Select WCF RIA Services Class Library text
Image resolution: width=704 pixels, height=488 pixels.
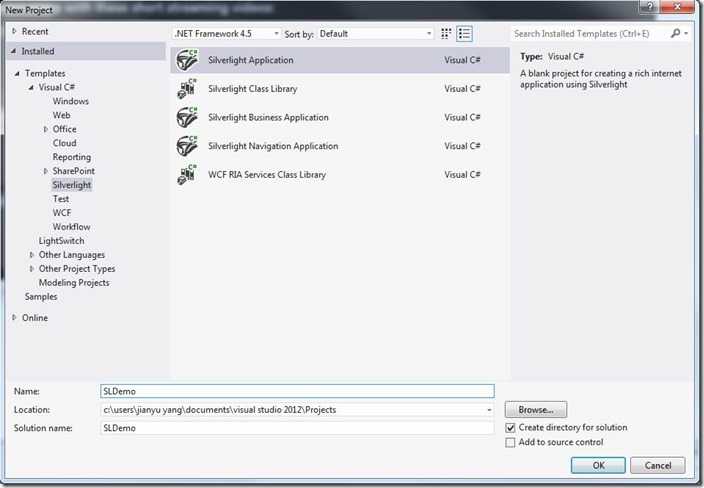pyautogui.click(x=267, y=175)
